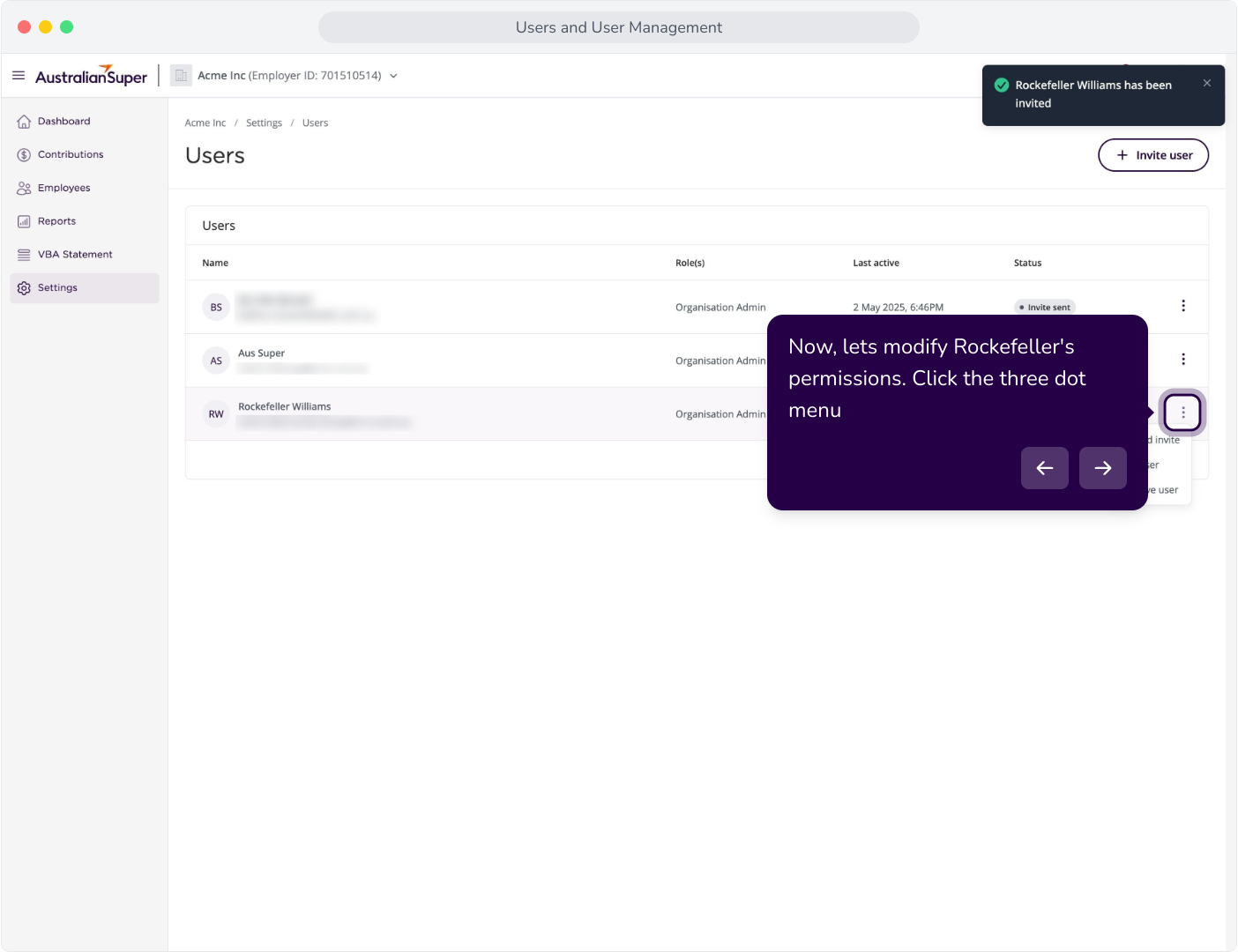This screenshot has height=952, width=1238.
Task: Click the Settings breadcrumb link
Action: [x=264, y=123]
